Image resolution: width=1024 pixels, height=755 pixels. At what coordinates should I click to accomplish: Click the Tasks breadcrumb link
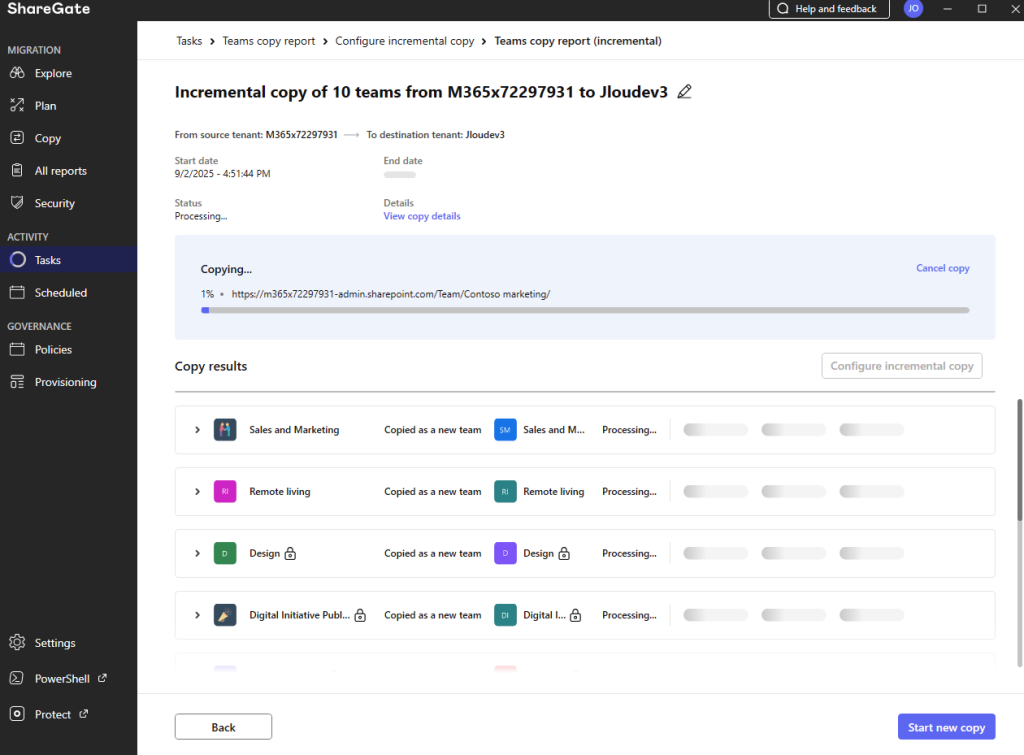pyautogui.click(x=189, y=40)
